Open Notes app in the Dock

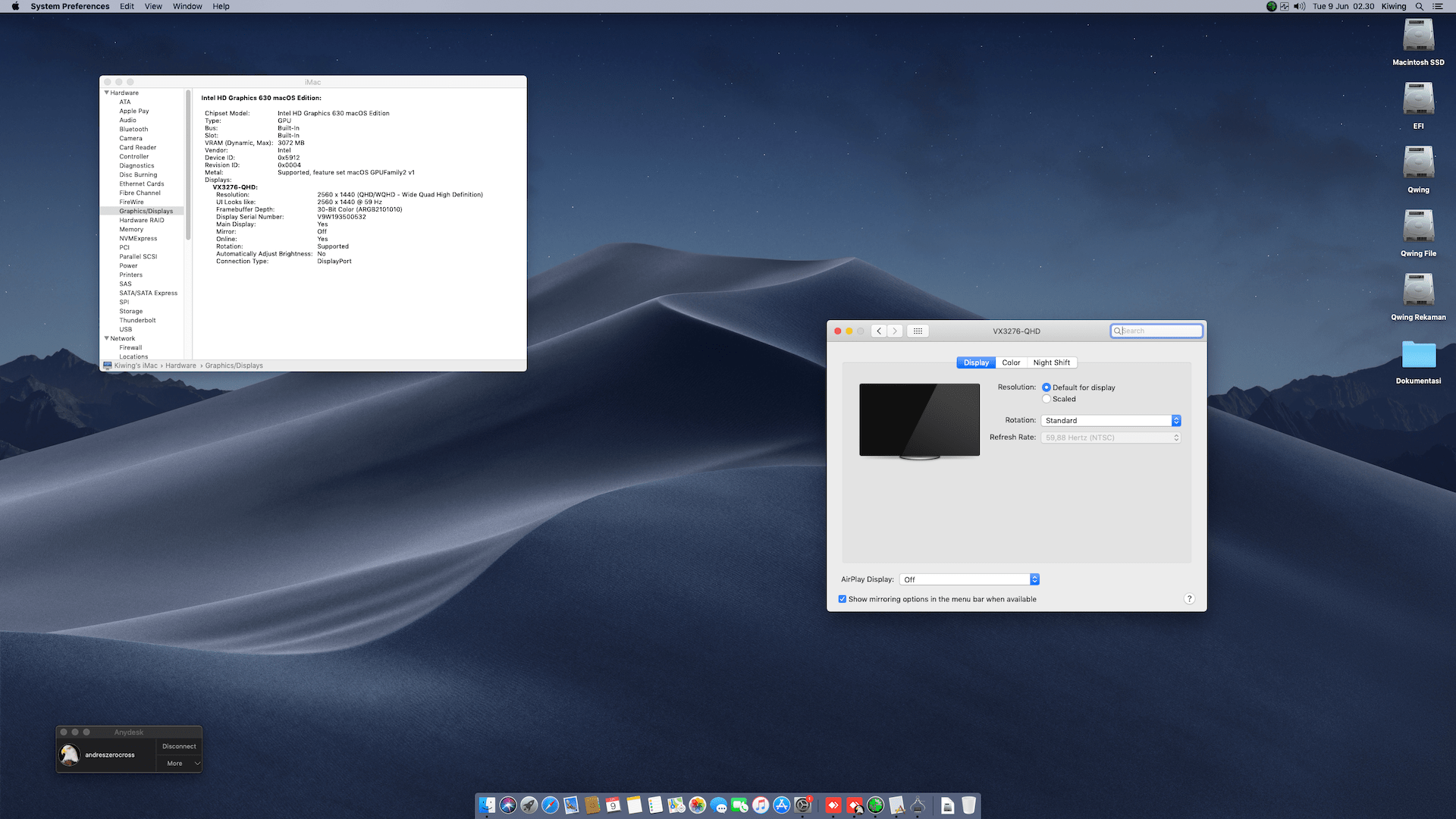pyautogui.click(x=635, y=805)
